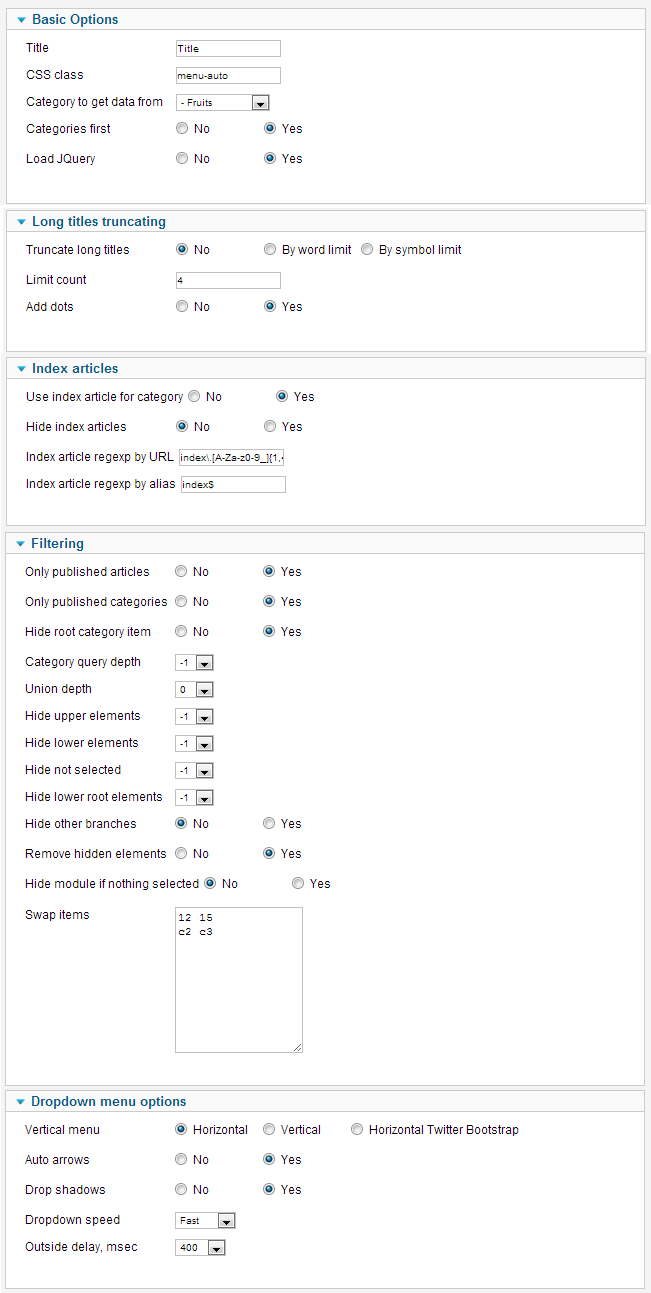Collapse the Filtering section arrow

point(21,544)
